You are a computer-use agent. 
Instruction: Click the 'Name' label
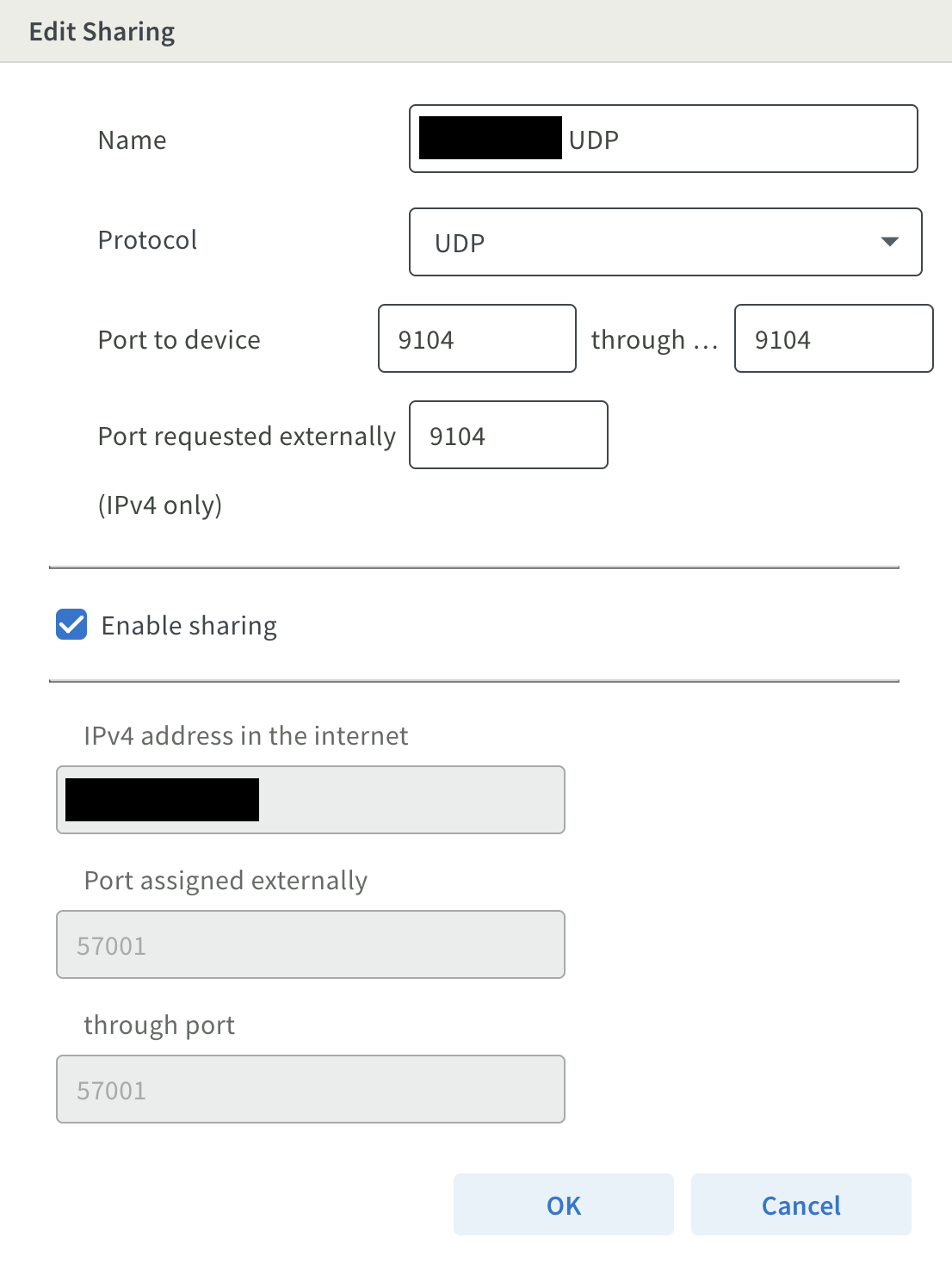point(133,140)
